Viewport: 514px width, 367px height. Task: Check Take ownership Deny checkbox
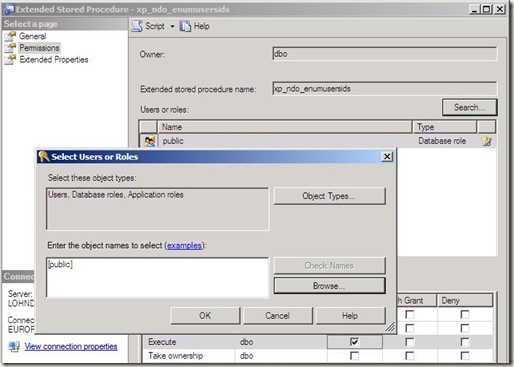pos(465,356)
